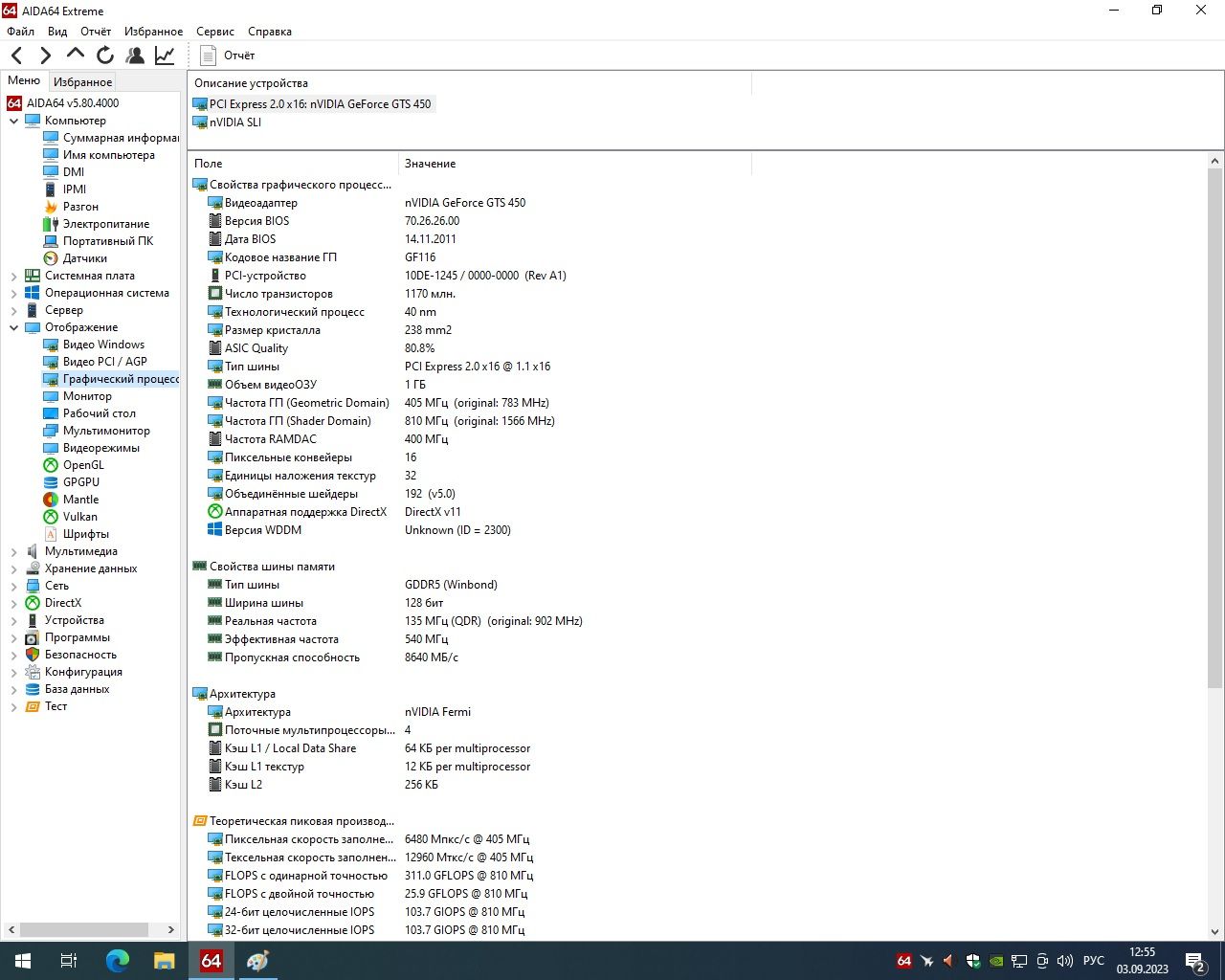Expand the Операционная система node
The width and height of the screenshot is (1225, 980).
point(13,293)
